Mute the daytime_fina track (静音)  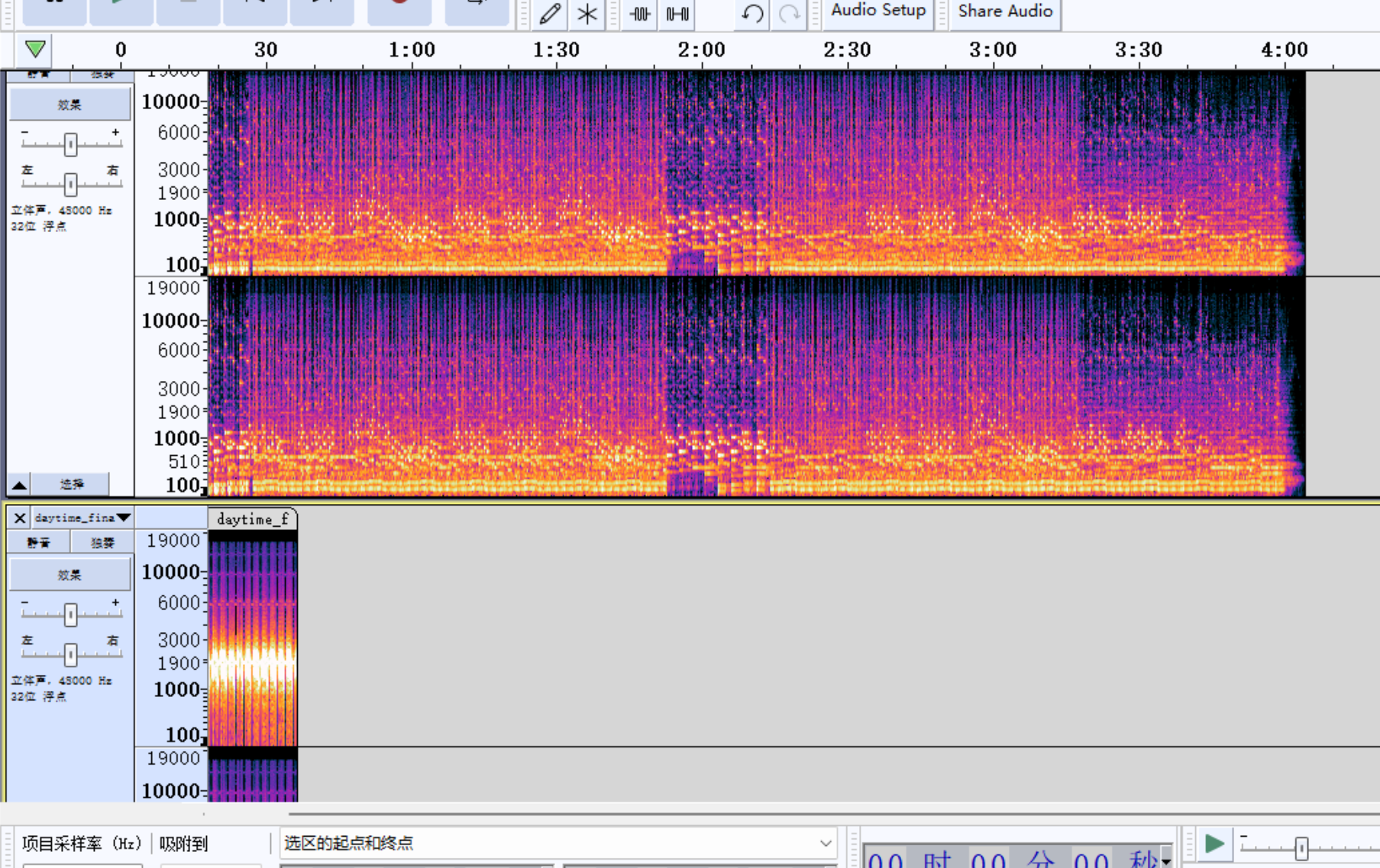pyautogui.click(x=38, y=542)
